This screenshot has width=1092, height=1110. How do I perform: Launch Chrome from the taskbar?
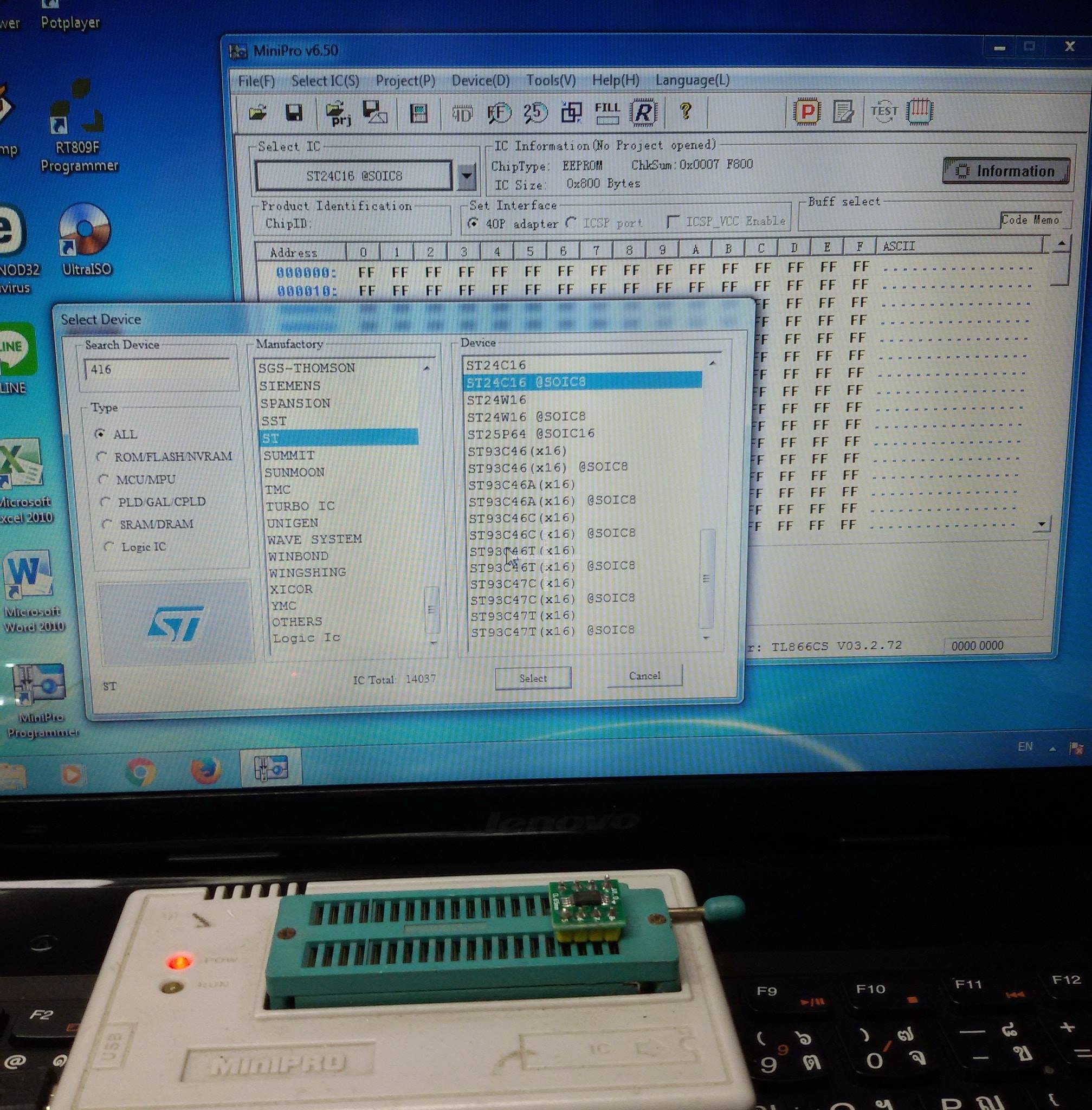click(140, 772)
